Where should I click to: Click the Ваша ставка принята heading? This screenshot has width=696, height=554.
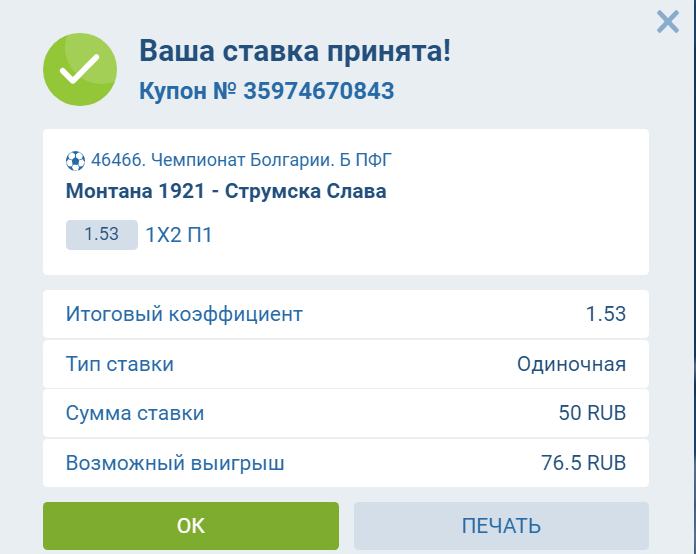click(294, 51)
